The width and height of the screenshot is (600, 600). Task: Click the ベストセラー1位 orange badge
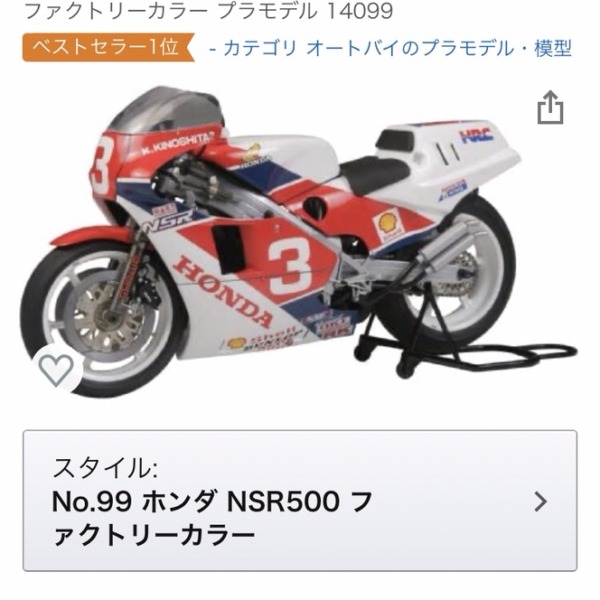tap(108, 47)
